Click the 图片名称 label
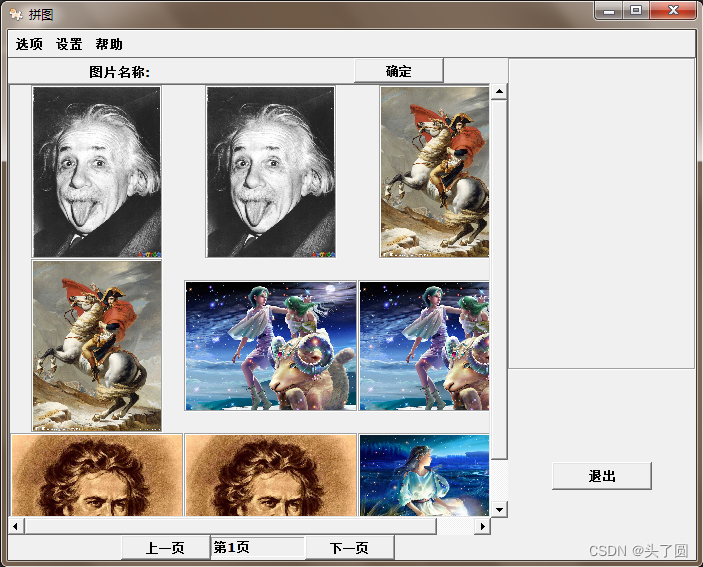The height and width of the screenshot is (567, 703). click(x=119, y=72)
